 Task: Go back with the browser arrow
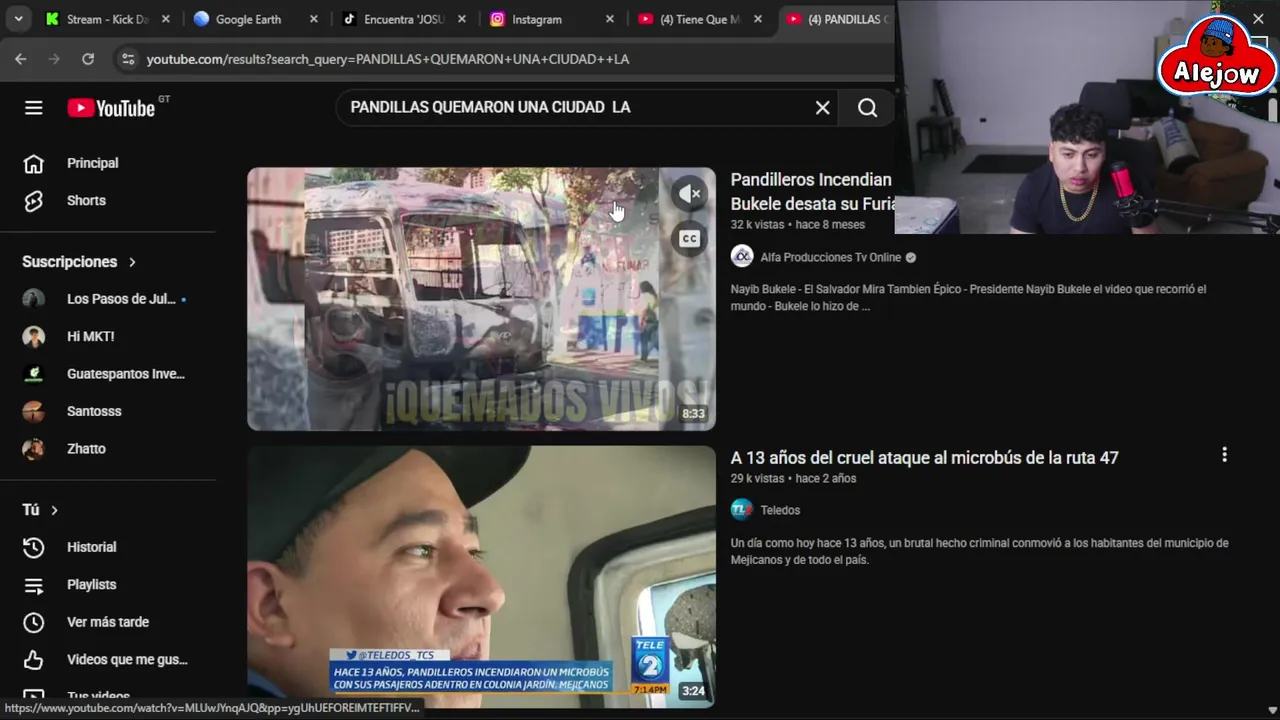(21, 59)
